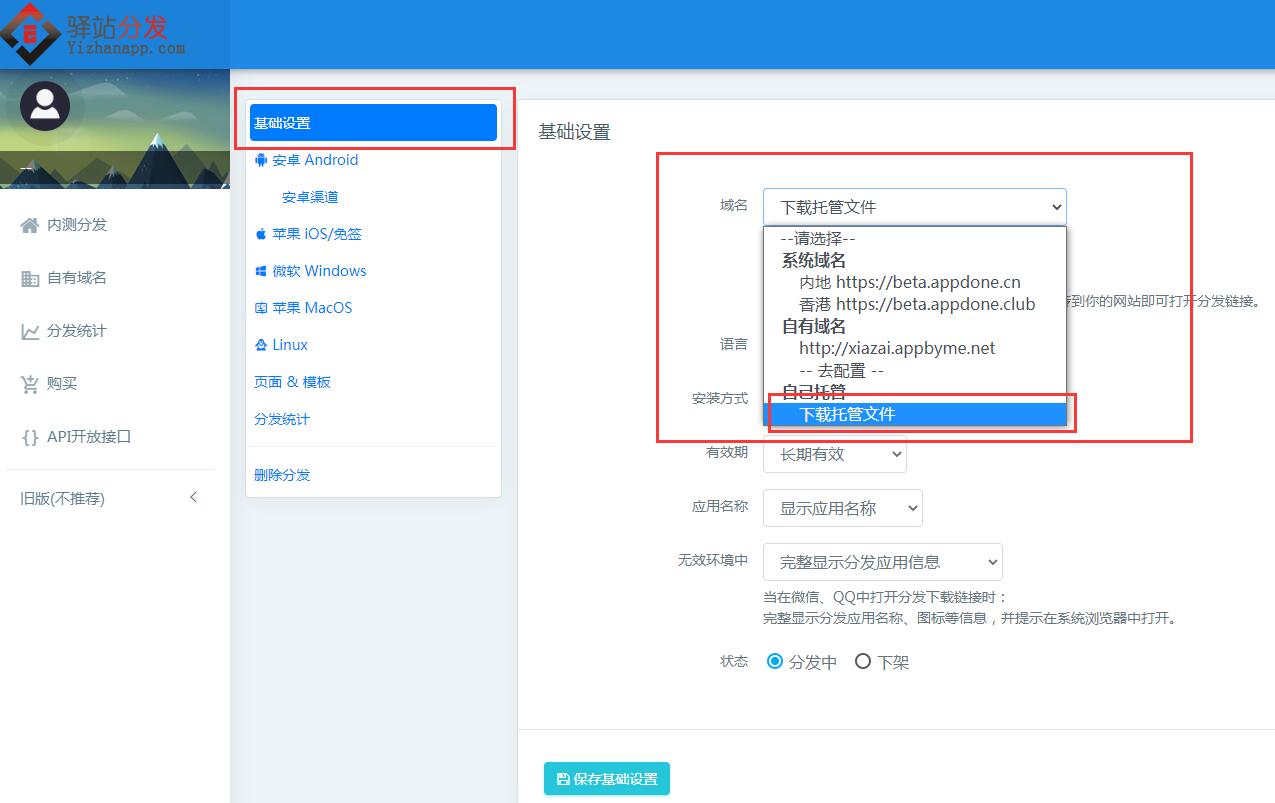Screen dimensions: 1275x803
Task: Click the Windows logo icon
Action: click(x=261, y=271)
